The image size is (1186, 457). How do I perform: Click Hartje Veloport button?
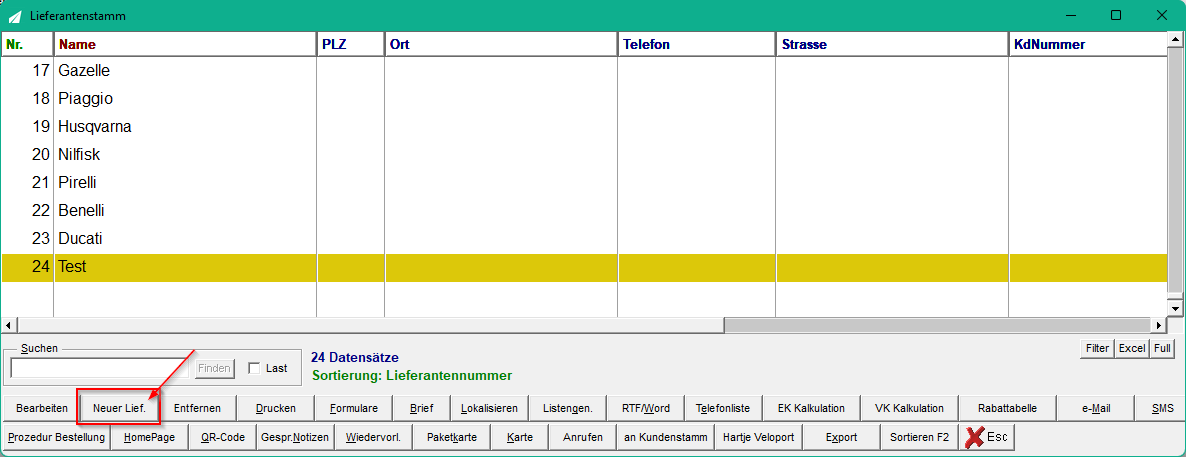pos(759,437)
